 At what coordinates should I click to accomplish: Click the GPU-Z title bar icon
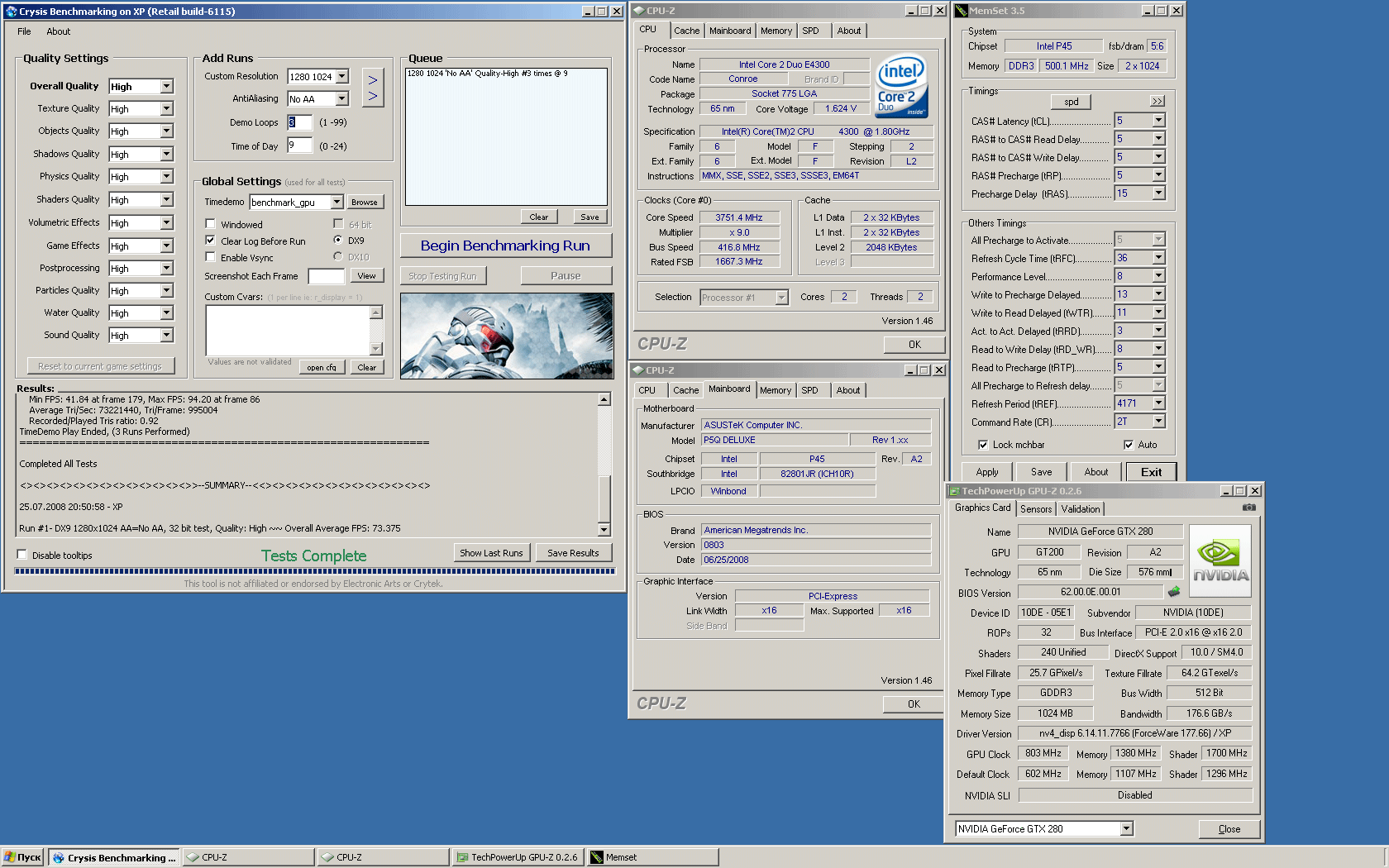955,491
